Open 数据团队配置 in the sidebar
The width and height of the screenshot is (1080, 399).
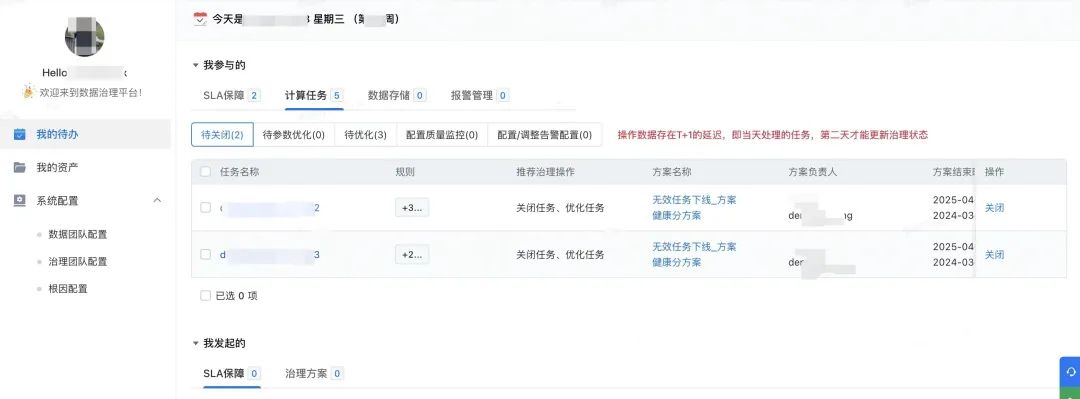click(78, 234)
